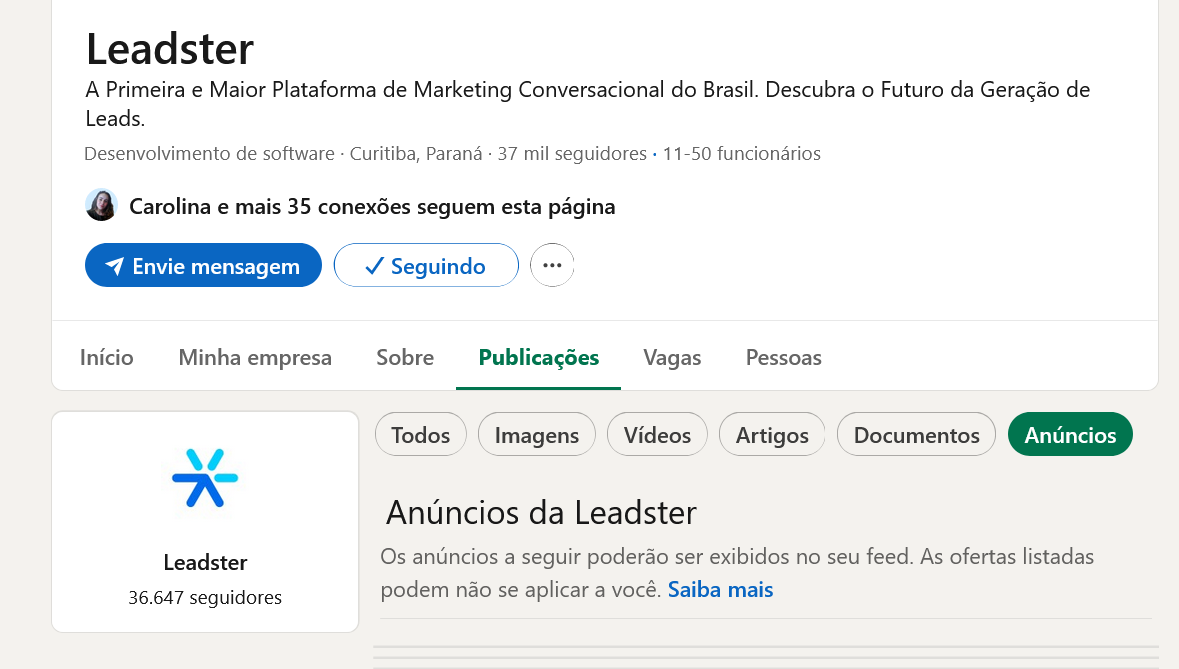
Task: Filter posts by Documentos
Action: point(917,434)
